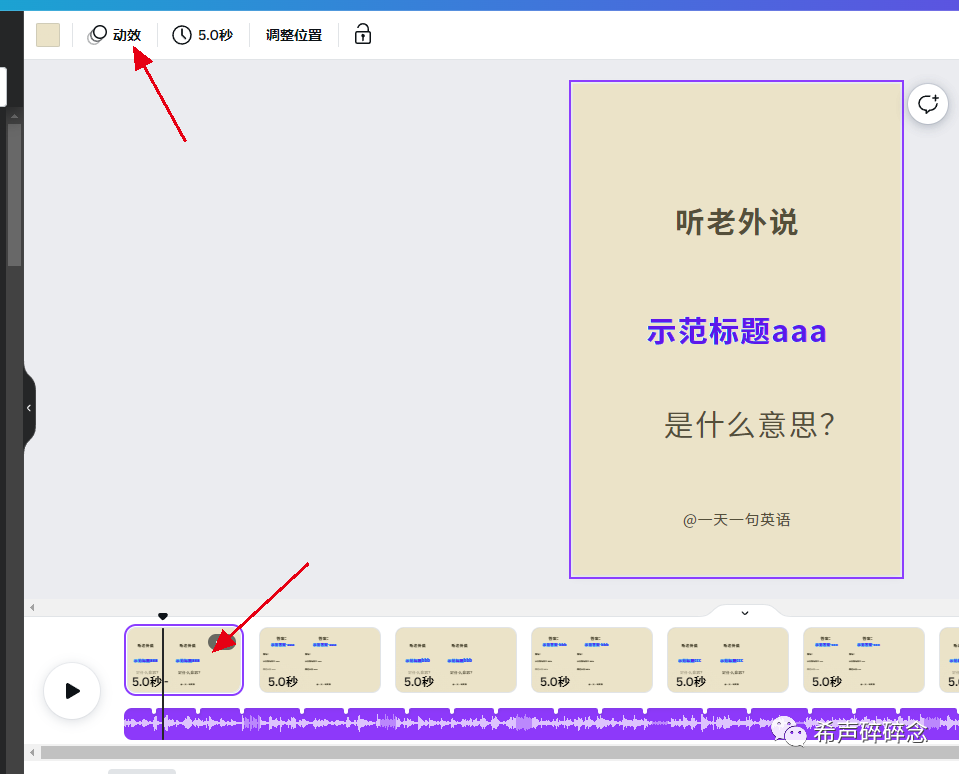959x774 pixels.
Task: Click the playhead marker above the first clip
Action: [x=162, y=616]
